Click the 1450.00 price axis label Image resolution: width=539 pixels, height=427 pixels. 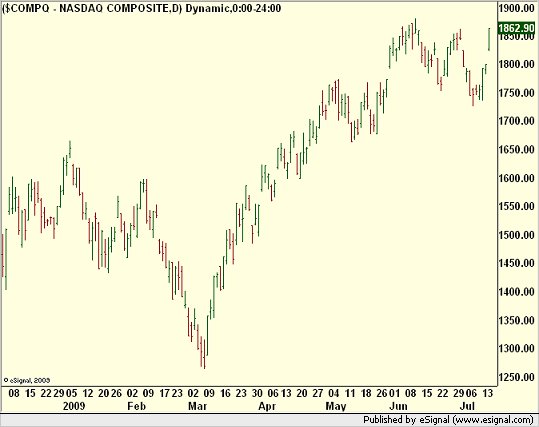517,263
